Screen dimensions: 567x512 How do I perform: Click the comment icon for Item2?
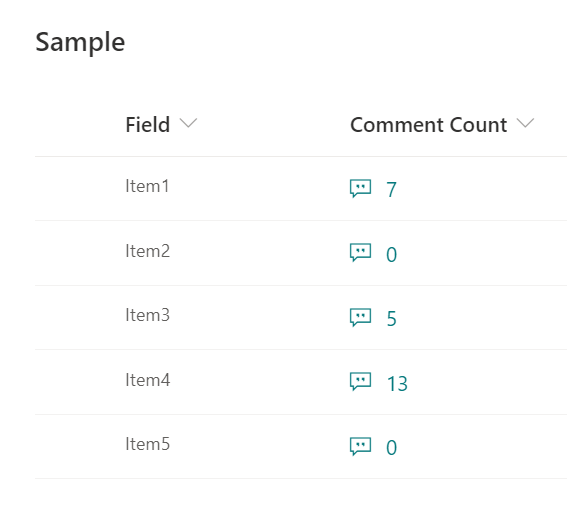click(360, 252)
